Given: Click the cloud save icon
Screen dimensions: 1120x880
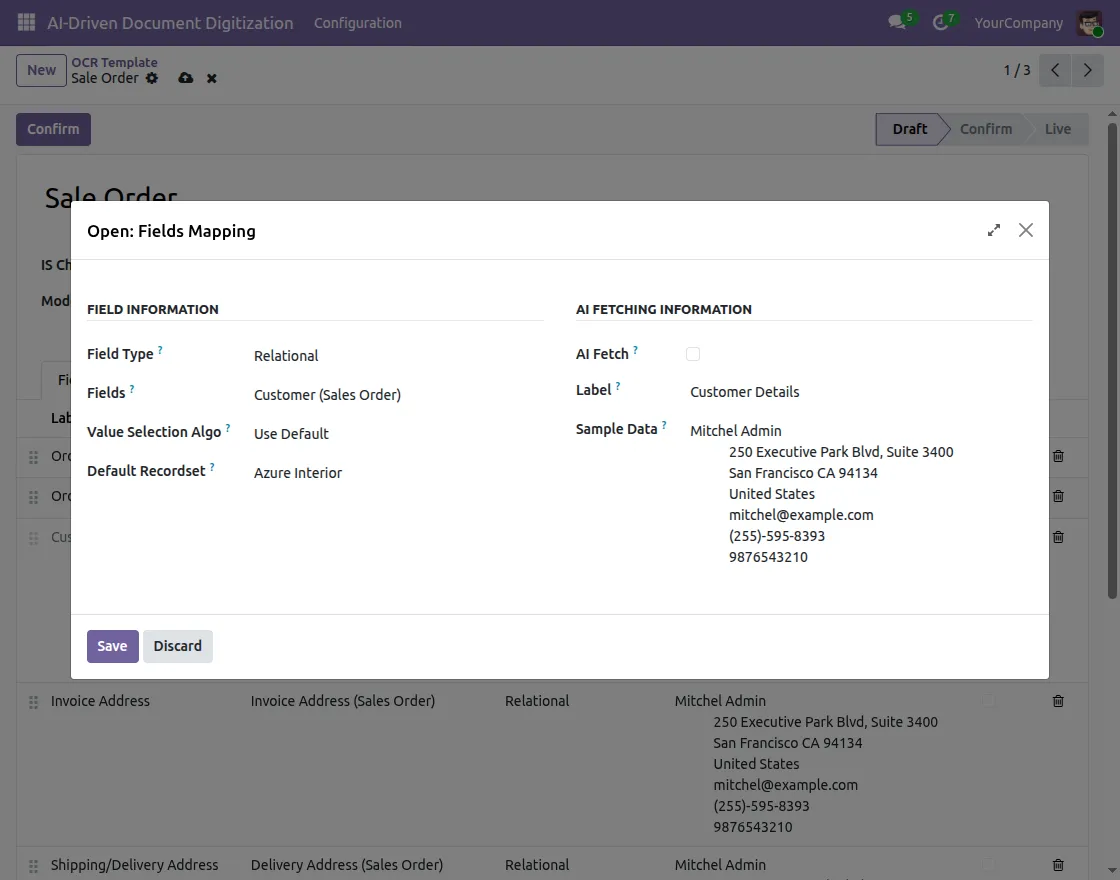Looking at the screenshot, I should point(186,78).
